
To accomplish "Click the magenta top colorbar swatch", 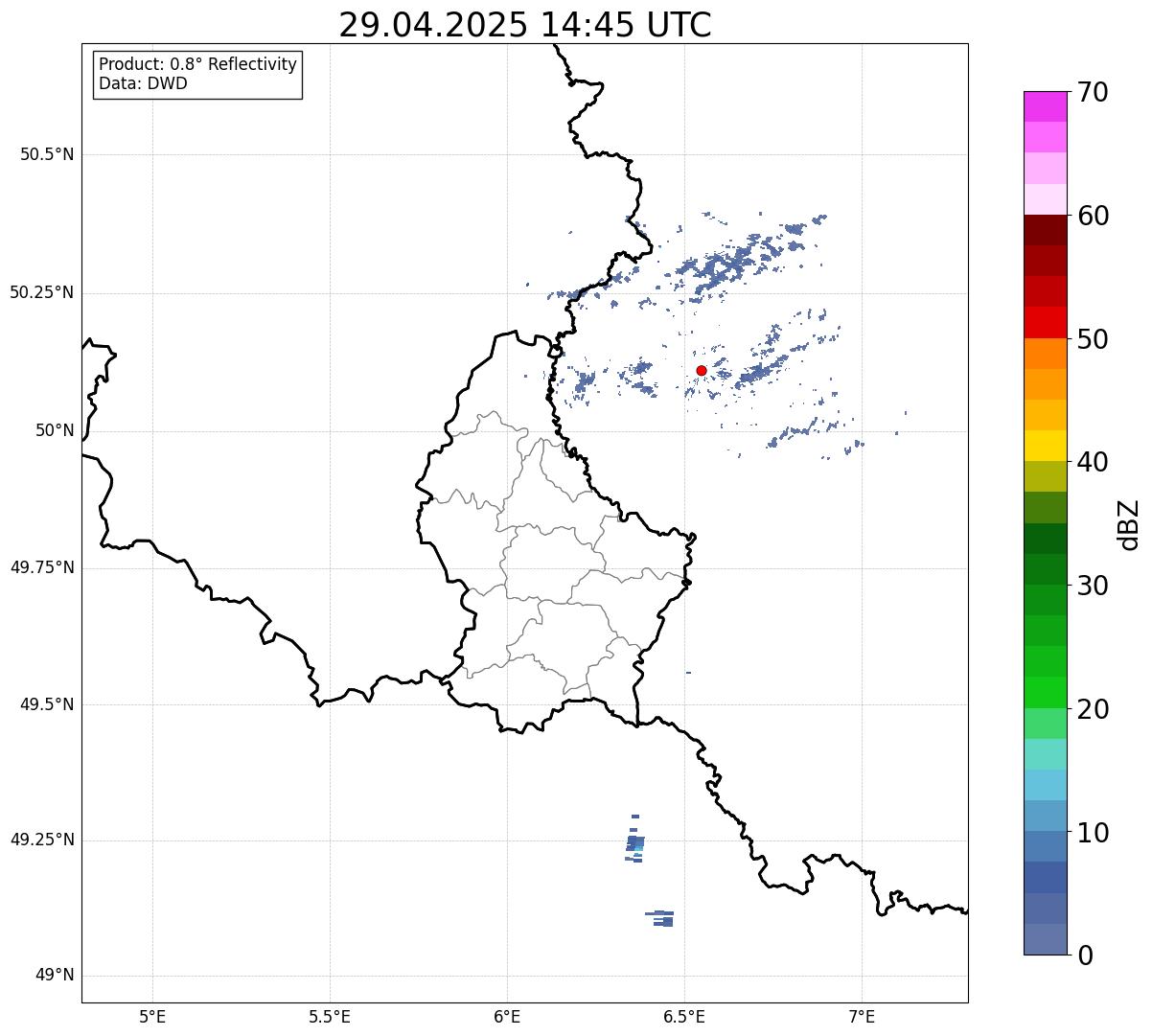I will [x=1046, y=106].
